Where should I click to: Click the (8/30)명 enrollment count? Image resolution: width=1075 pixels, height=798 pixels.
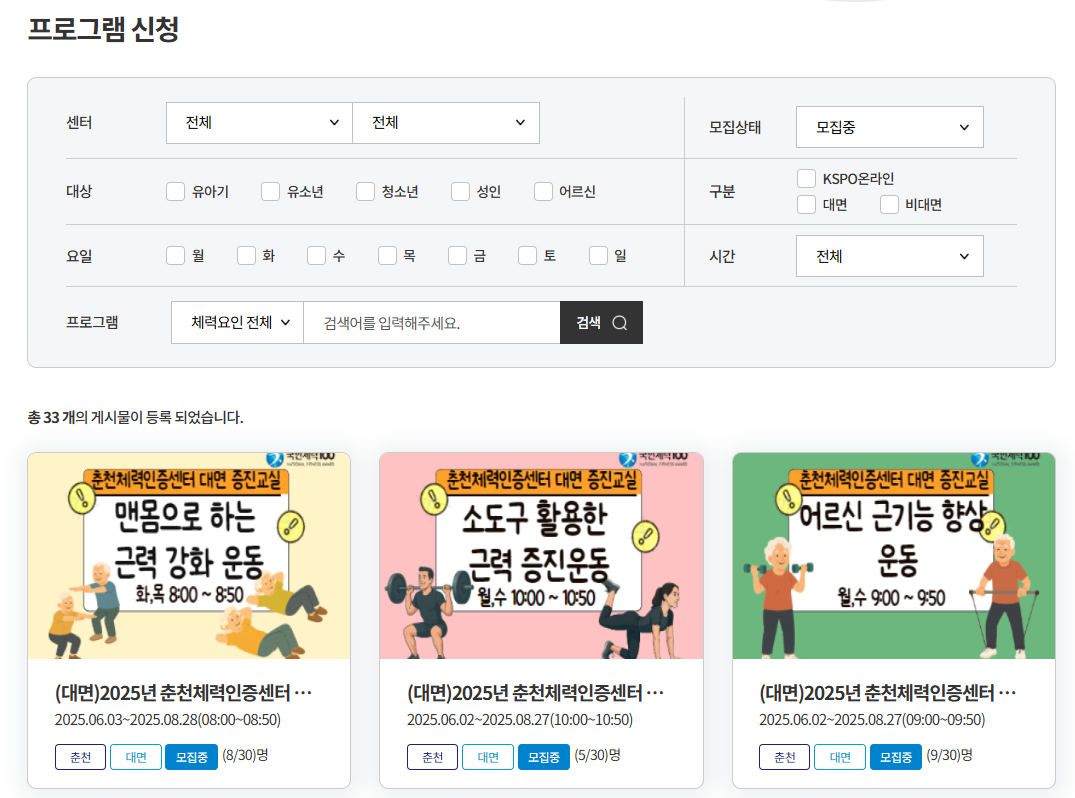click(245, 755)
